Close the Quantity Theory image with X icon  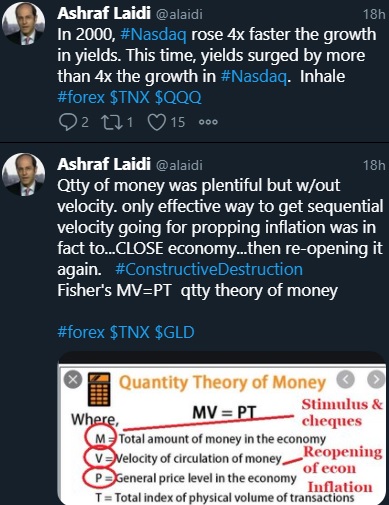click(73, 379)
